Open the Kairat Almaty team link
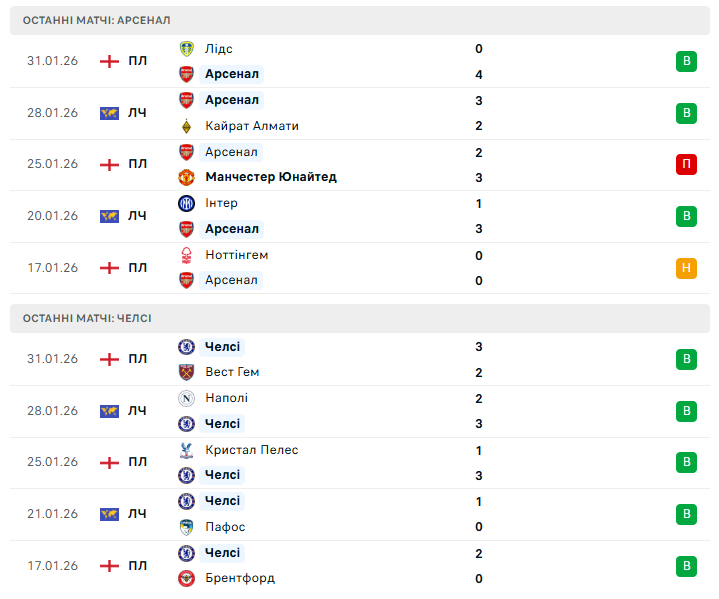The image size is (719, 599). 251,126
